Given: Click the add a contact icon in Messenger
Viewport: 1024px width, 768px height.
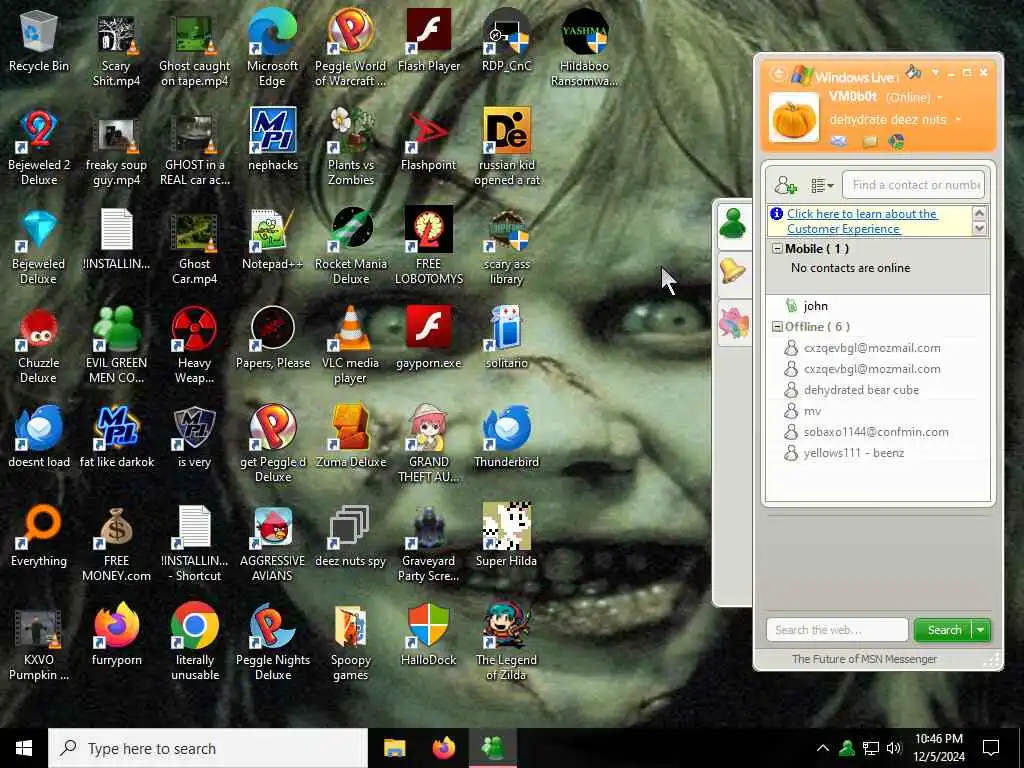Looking at the screenshot, I should point(785,185).
